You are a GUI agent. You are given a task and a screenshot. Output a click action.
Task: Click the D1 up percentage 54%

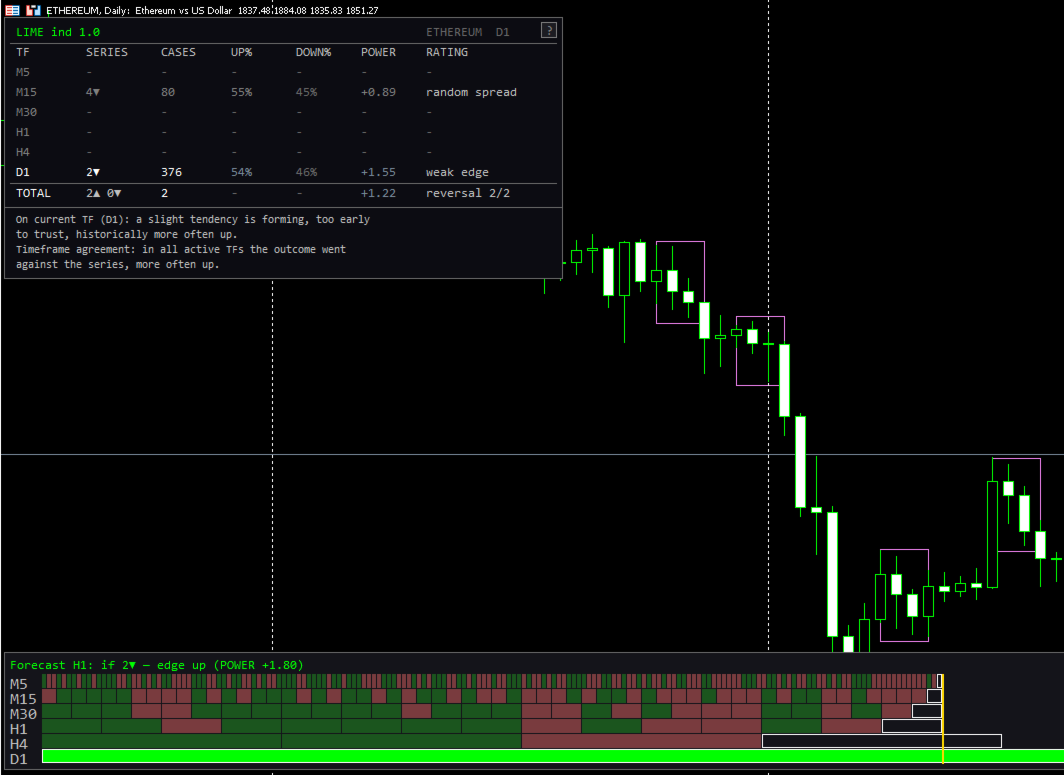tap(242, 172)
